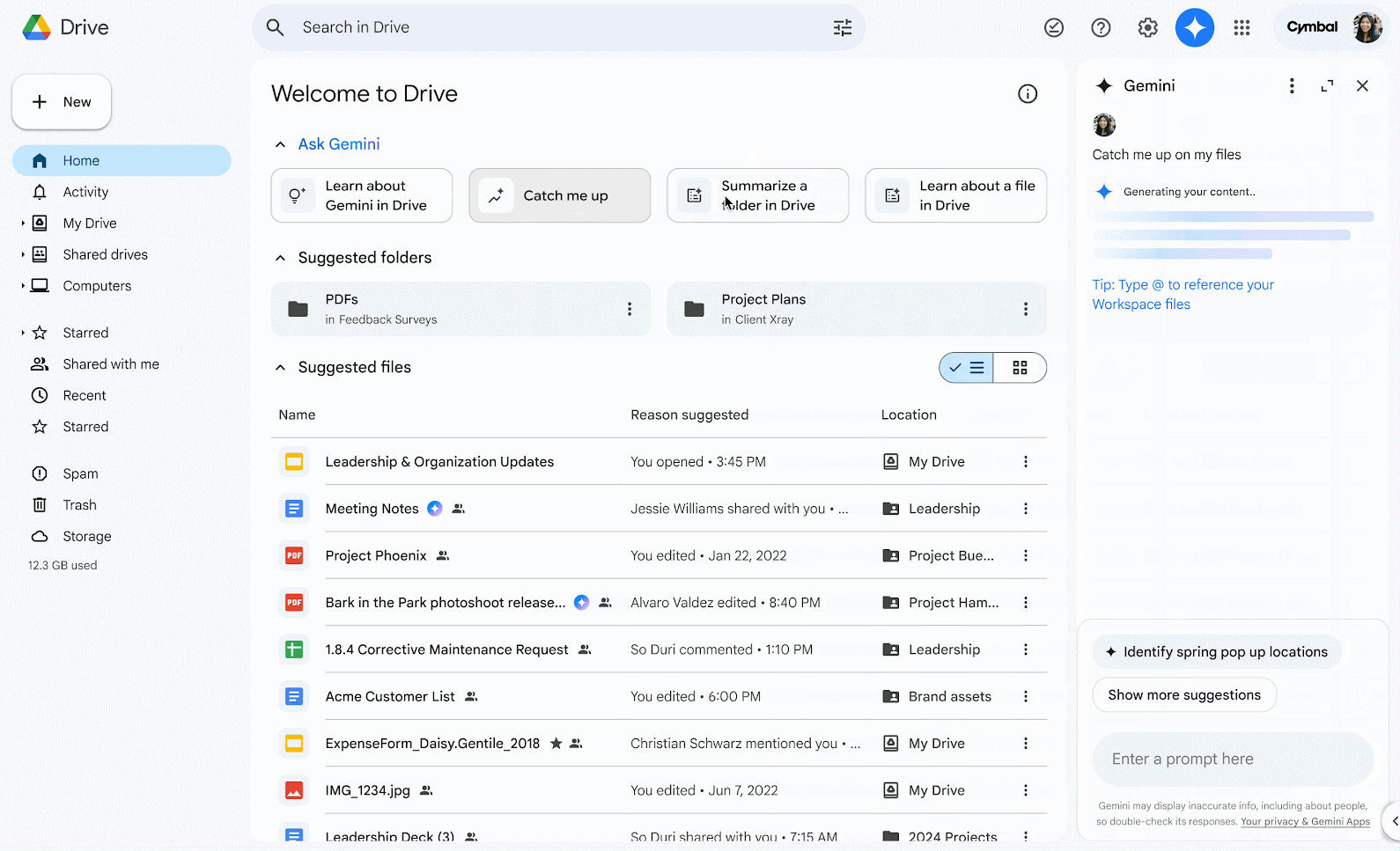Click the Brand assets location
This screenshot has height=851, width=1400.
950,696
